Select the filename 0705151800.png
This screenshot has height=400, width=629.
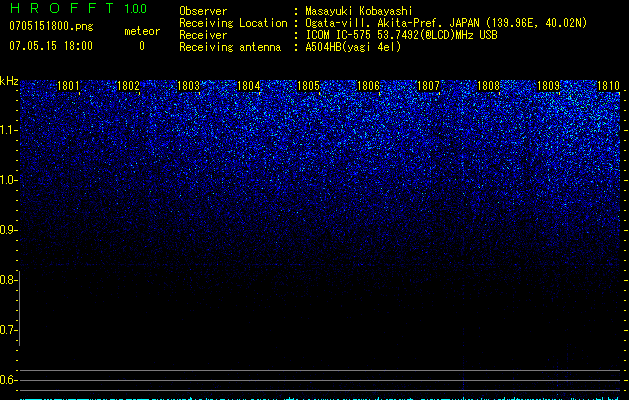coord(51,27)
